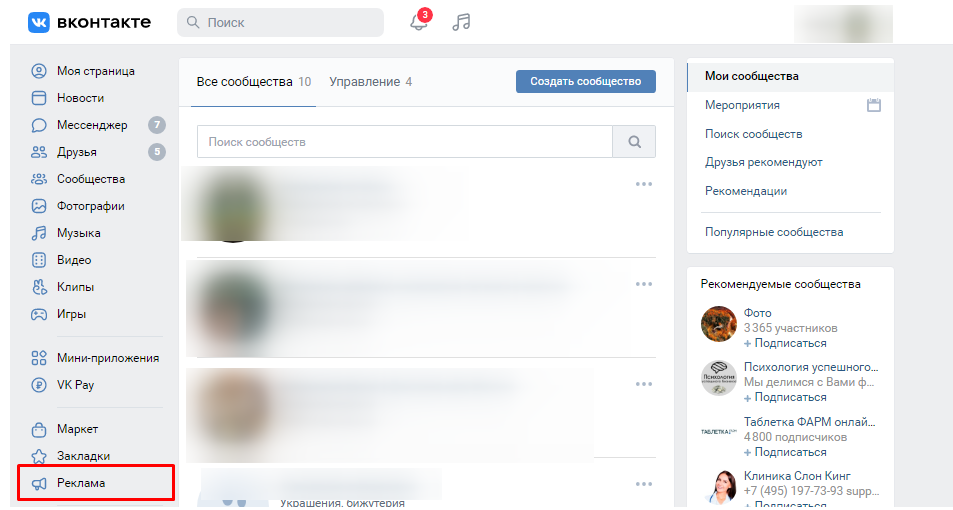
Task: Open VK Pay in the sidebar
Action: [75, 385]
